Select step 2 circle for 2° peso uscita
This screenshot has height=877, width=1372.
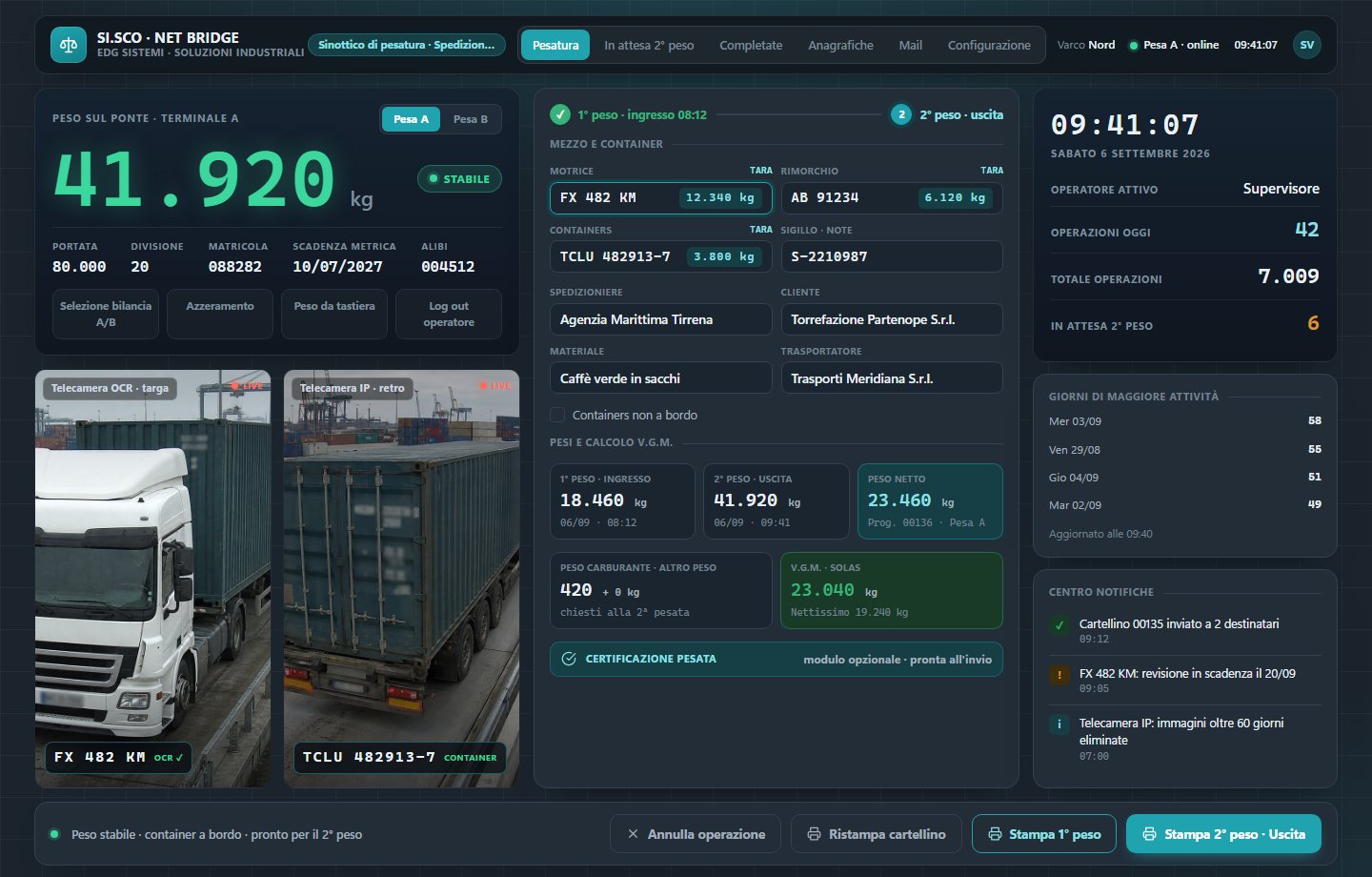click(x=901, y=114)
